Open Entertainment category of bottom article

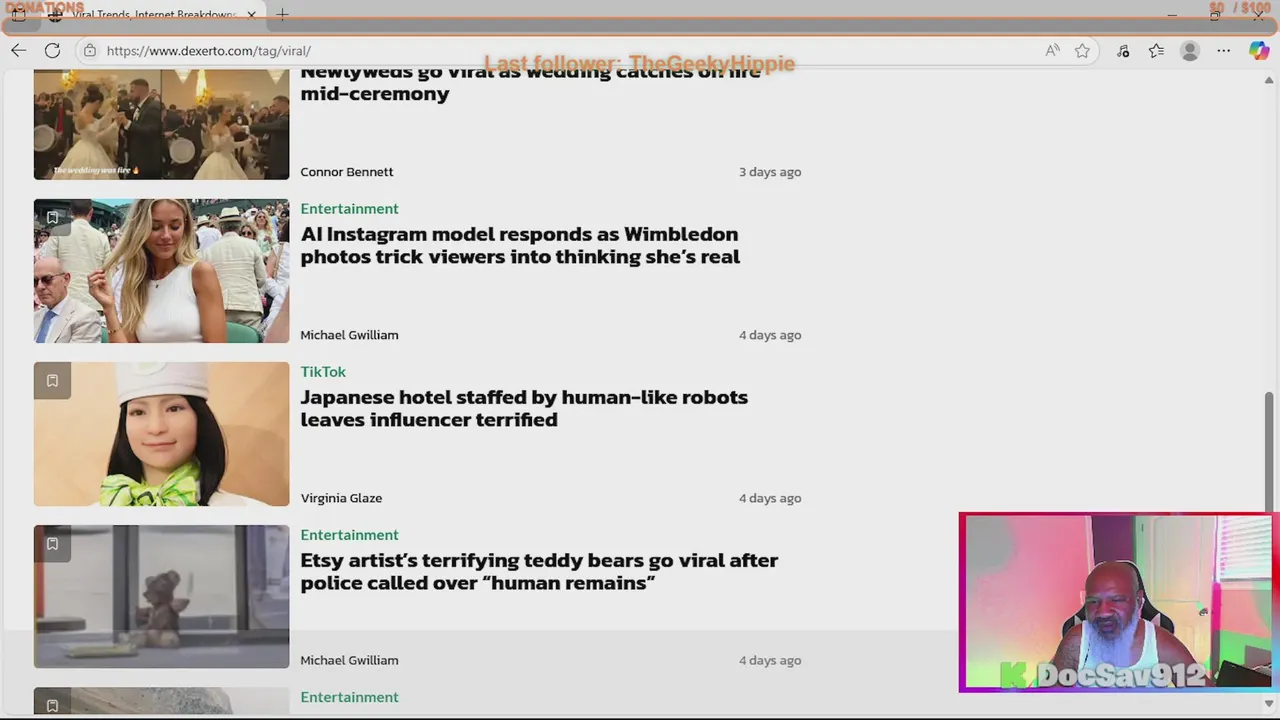[349, 697]
